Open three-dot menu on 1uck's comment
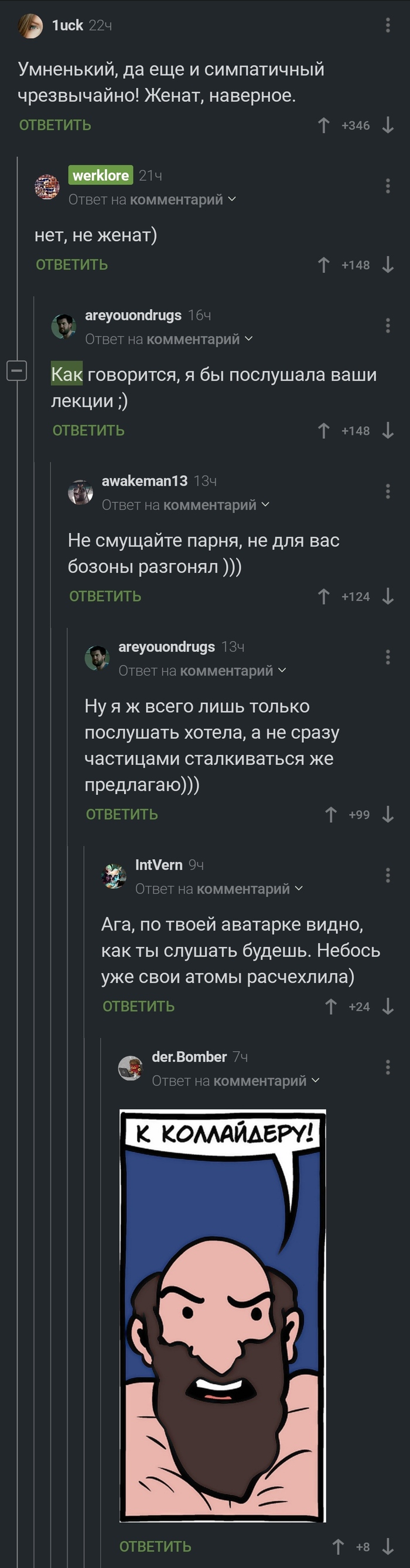This screenshot has width=410, height=1568. [388, 26]
